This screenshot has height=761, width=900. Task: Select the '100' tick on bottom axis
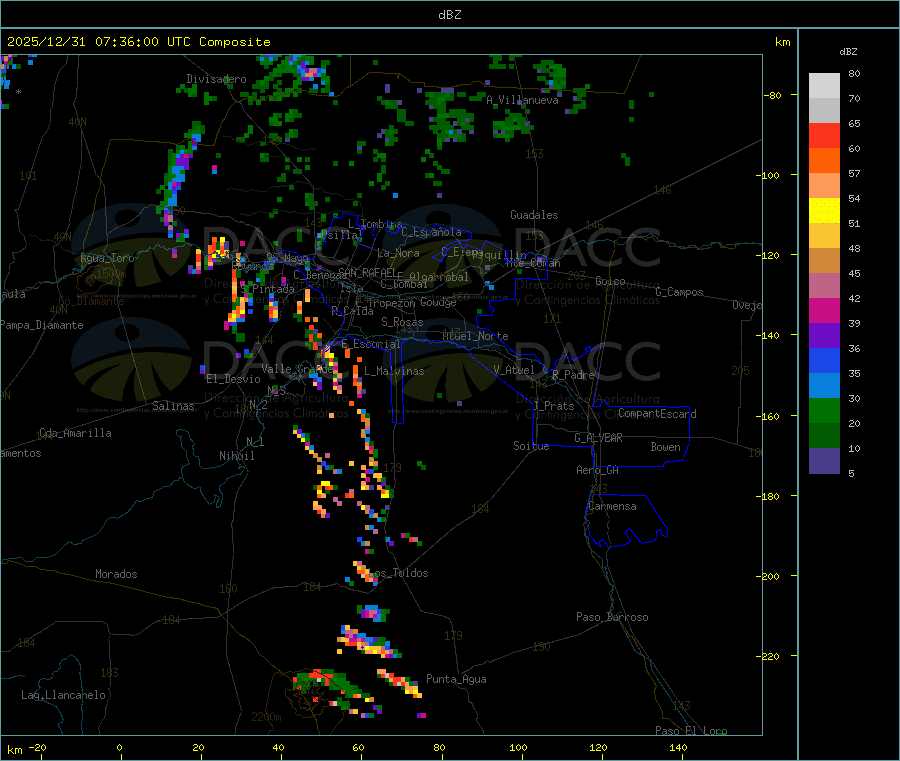coord(518,747)
